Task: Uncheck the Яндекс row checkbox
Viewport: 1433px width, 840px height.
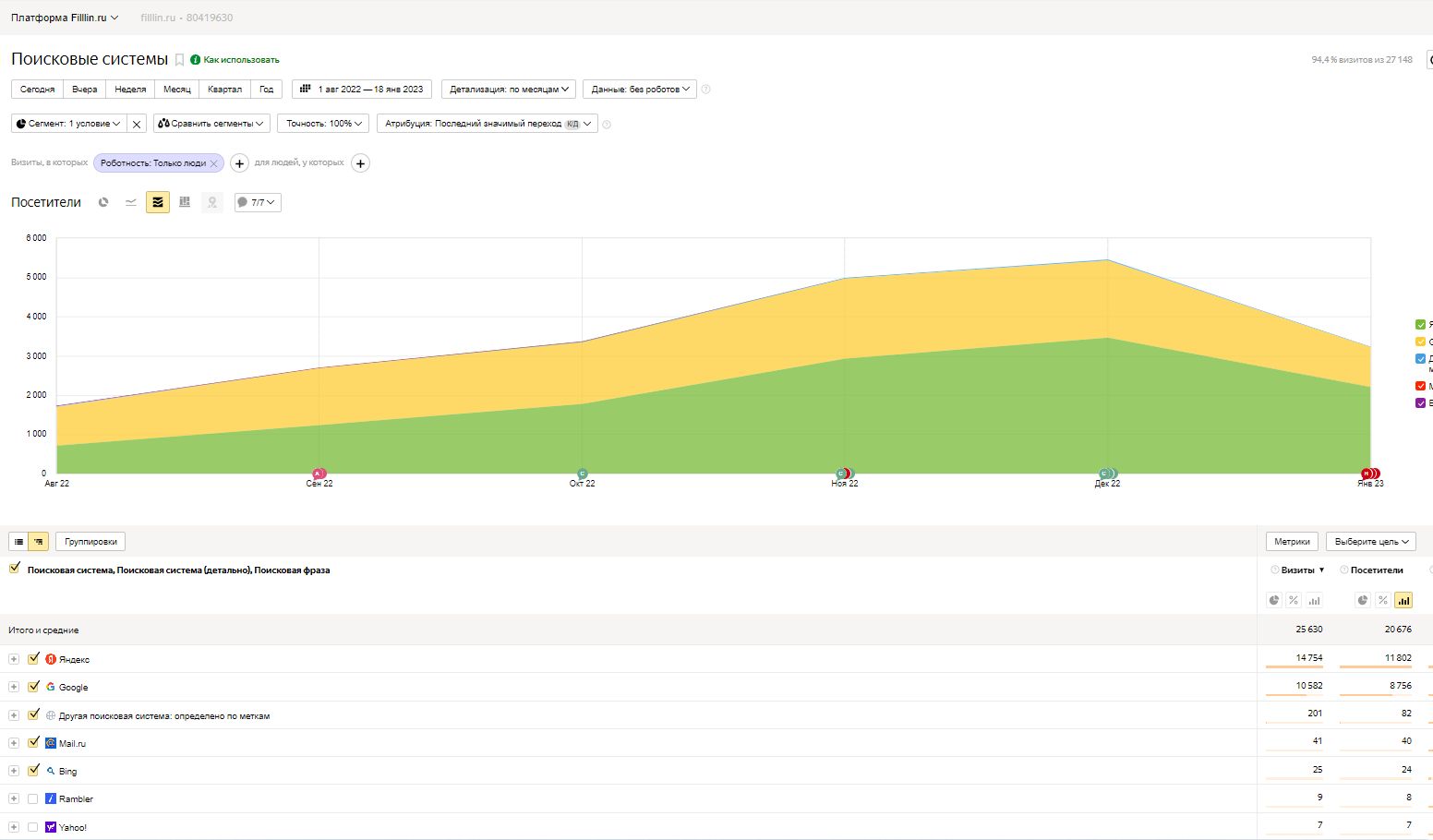Action: click(x=33, y=659)
